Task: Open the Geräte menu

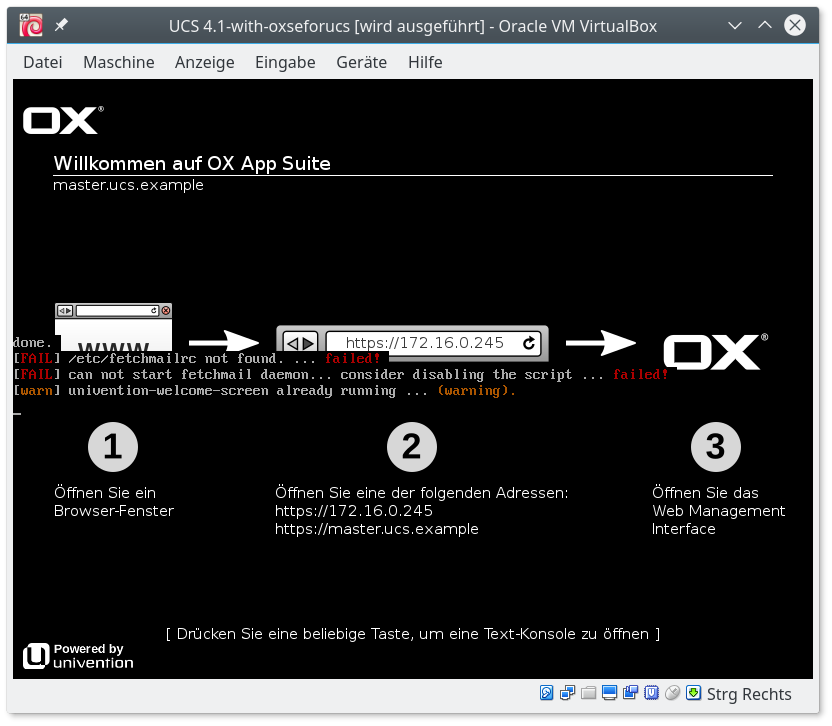Action: tap(361, 62)
